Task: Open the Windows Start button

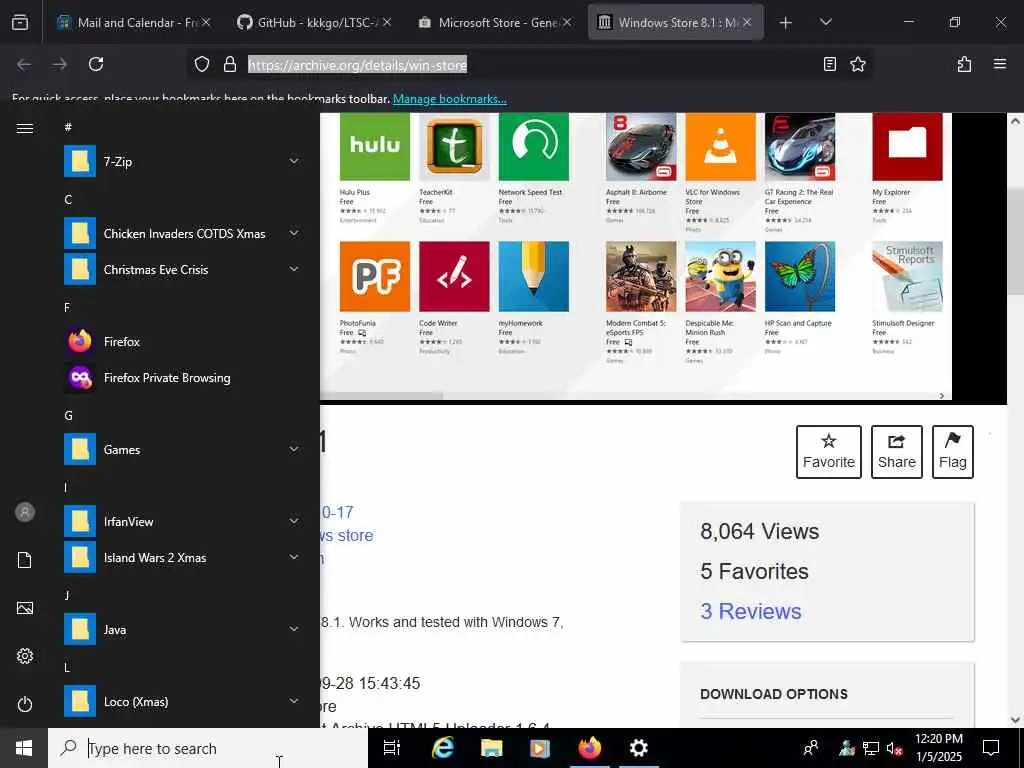Action: point(24,748)
